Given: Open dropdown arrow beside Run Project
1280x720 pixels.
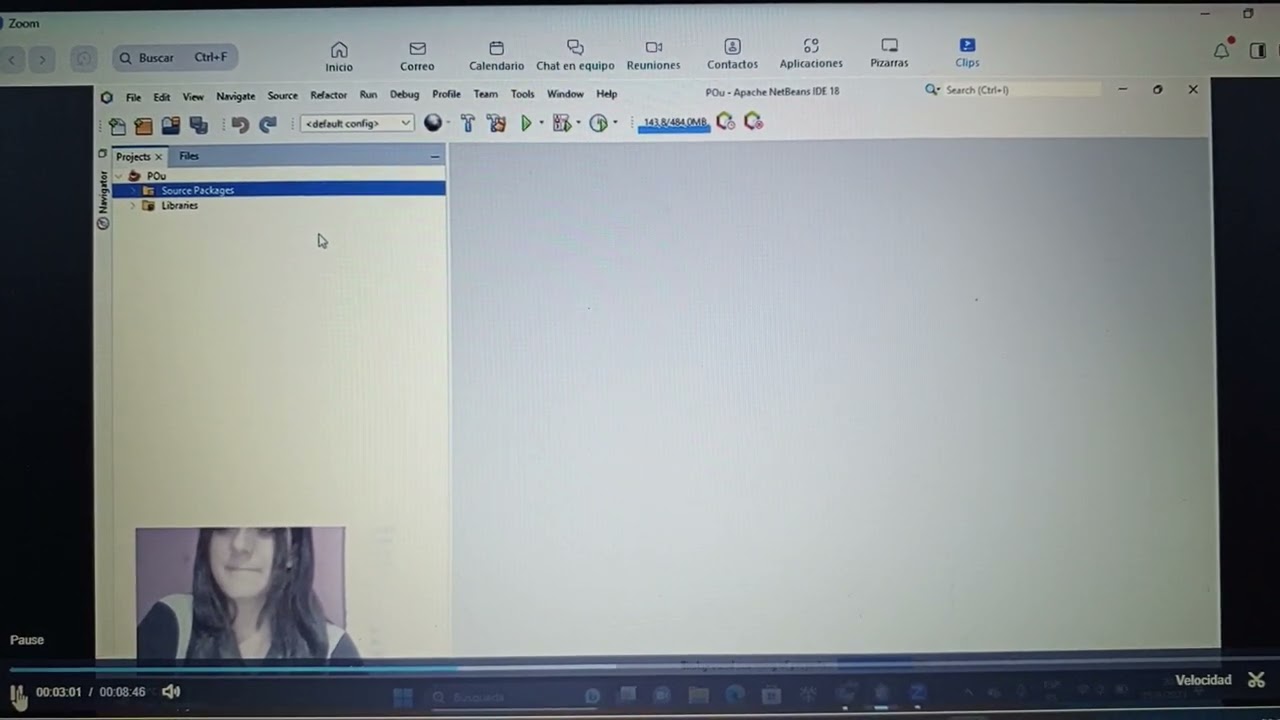Looking at the screenshot, I should point(541,123).
